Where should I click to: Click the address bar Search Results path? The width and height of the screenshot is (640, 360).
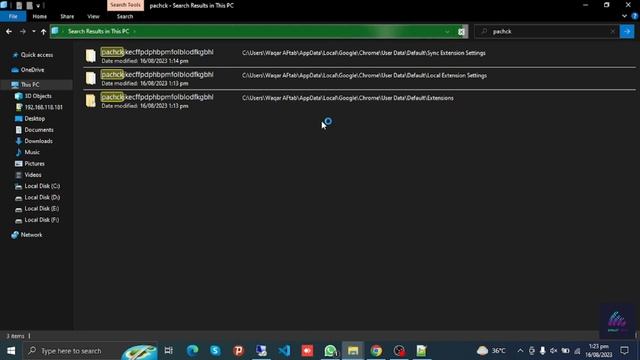pyautogui.click(x=98, y=31)
